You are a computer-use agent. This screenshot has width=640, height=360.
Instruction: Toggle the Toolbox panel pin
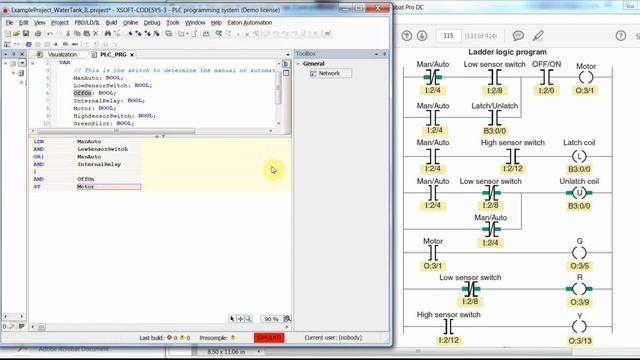click(384, 54)
